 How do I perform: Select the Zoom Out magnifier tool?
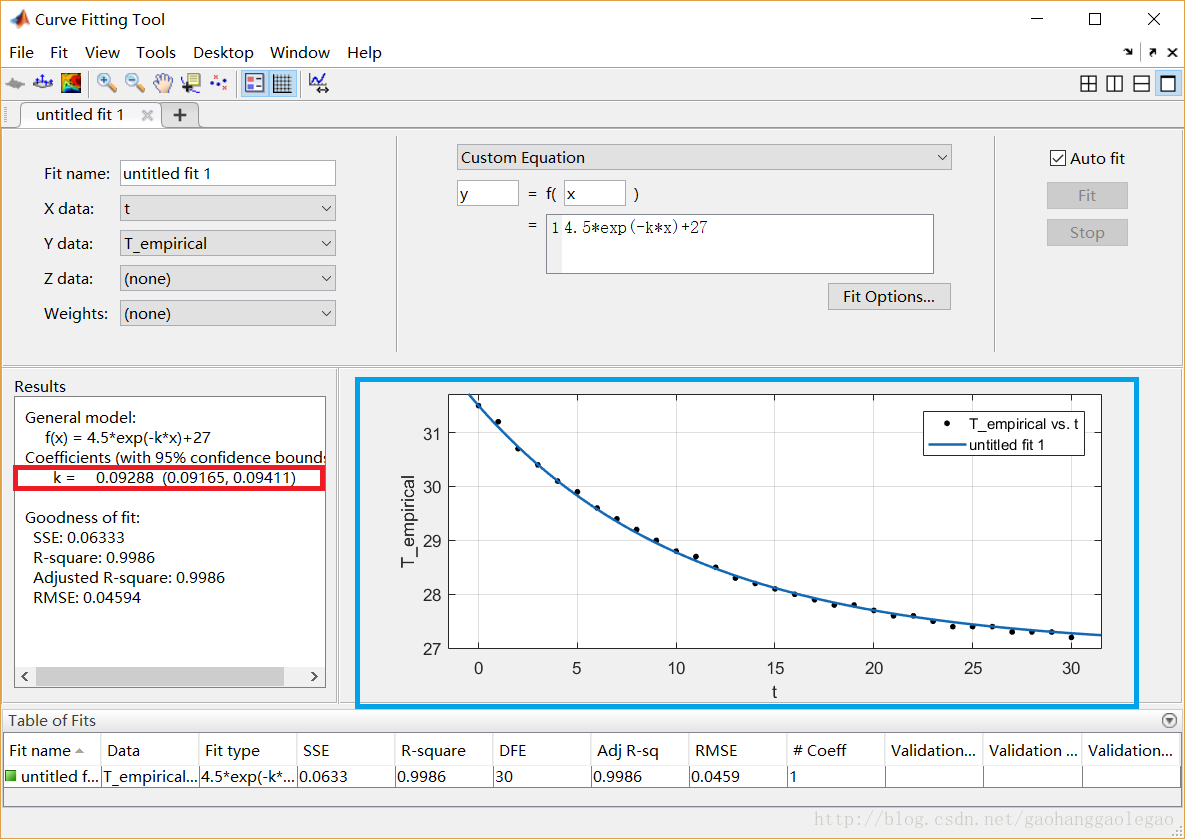click(x=135, y=83)
